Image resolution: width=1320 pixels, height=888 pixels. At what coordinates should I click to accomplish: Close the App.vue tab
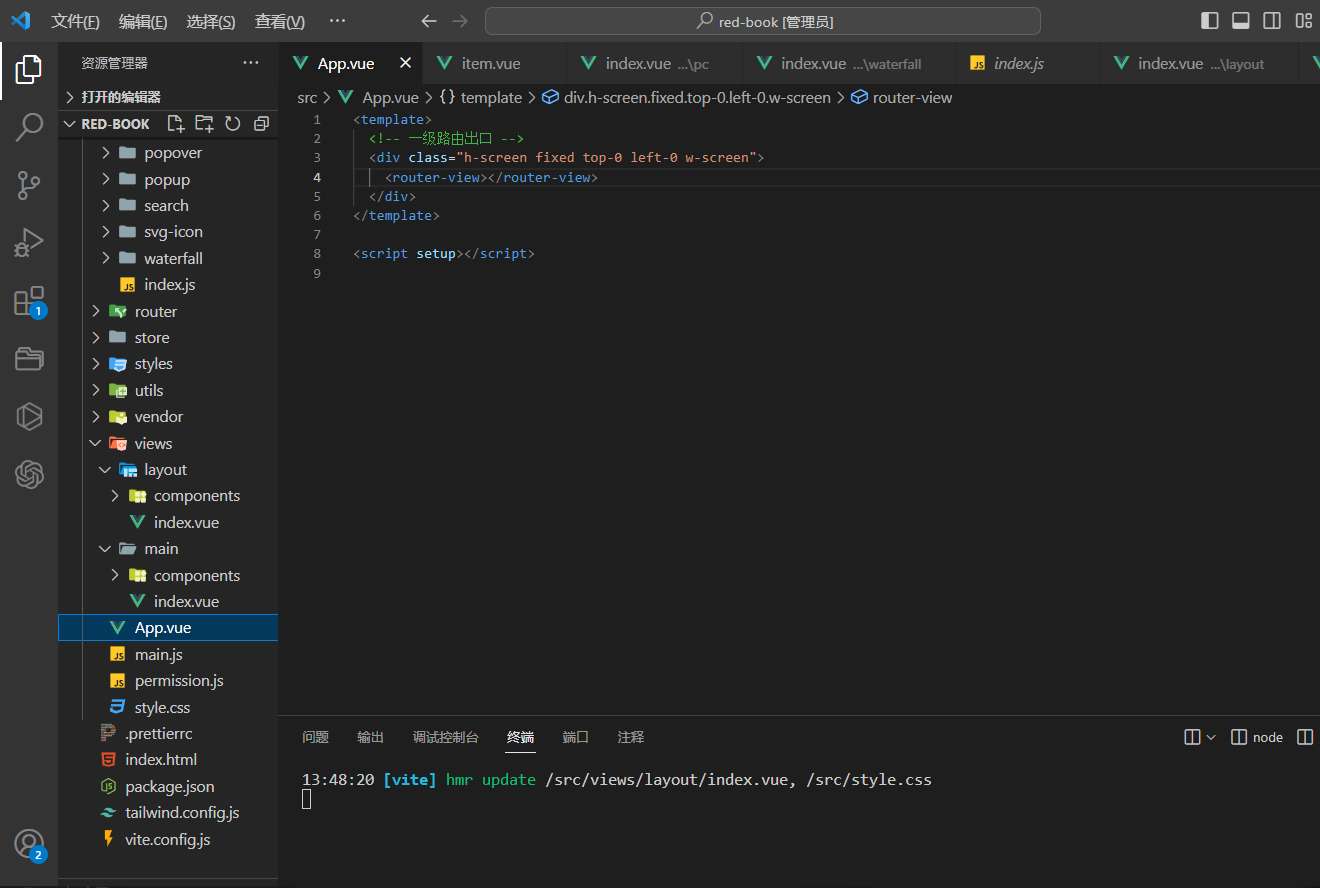click(x=405, y=63)
